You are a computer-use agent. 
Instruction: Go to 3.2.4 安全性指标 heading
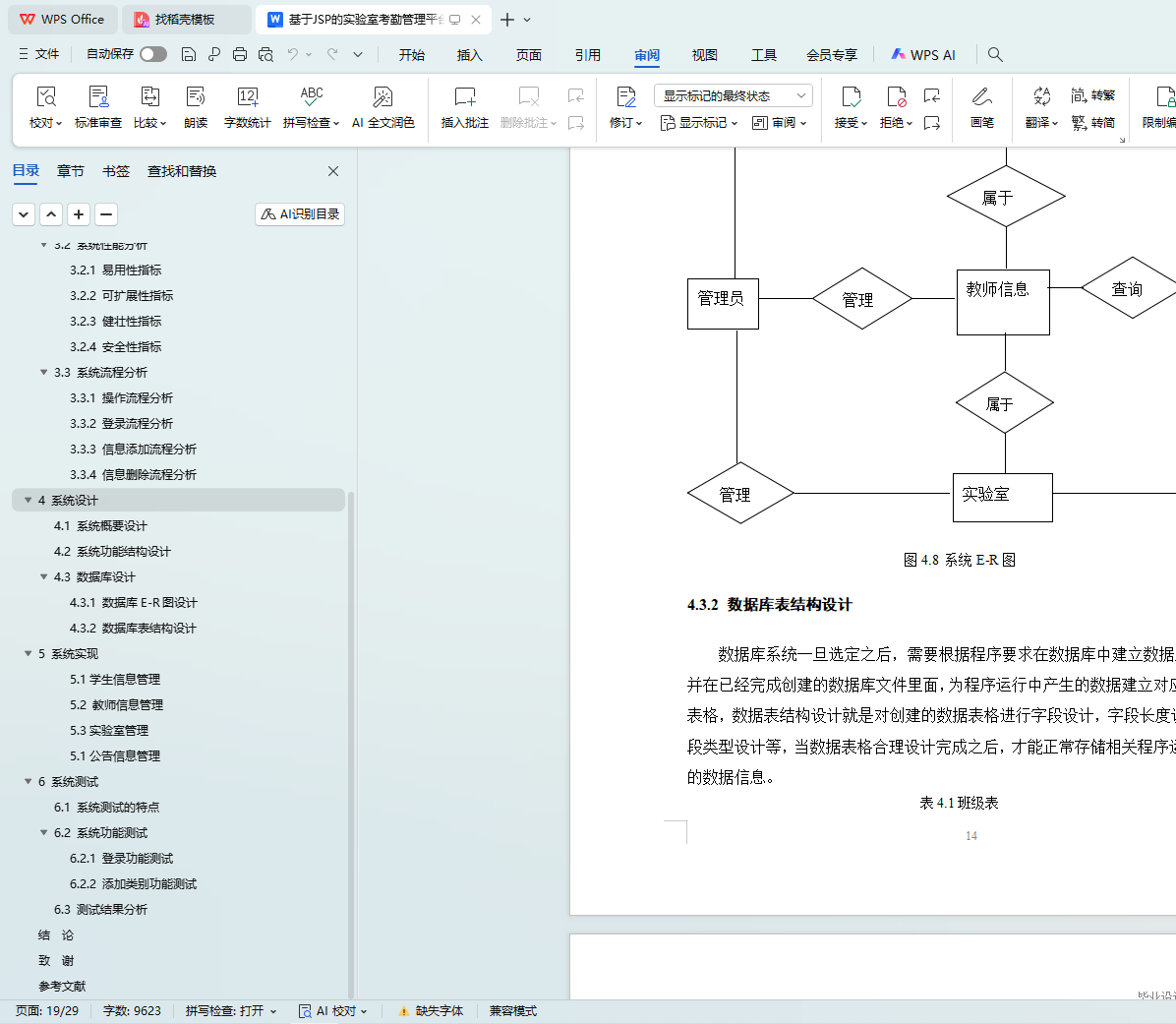[115, 346]
